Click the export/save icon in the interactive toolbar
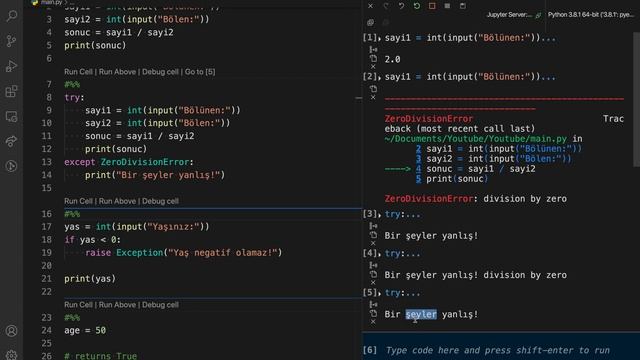Image resolution: width=640 pixels, height=360 pixels. coord(462,6)
